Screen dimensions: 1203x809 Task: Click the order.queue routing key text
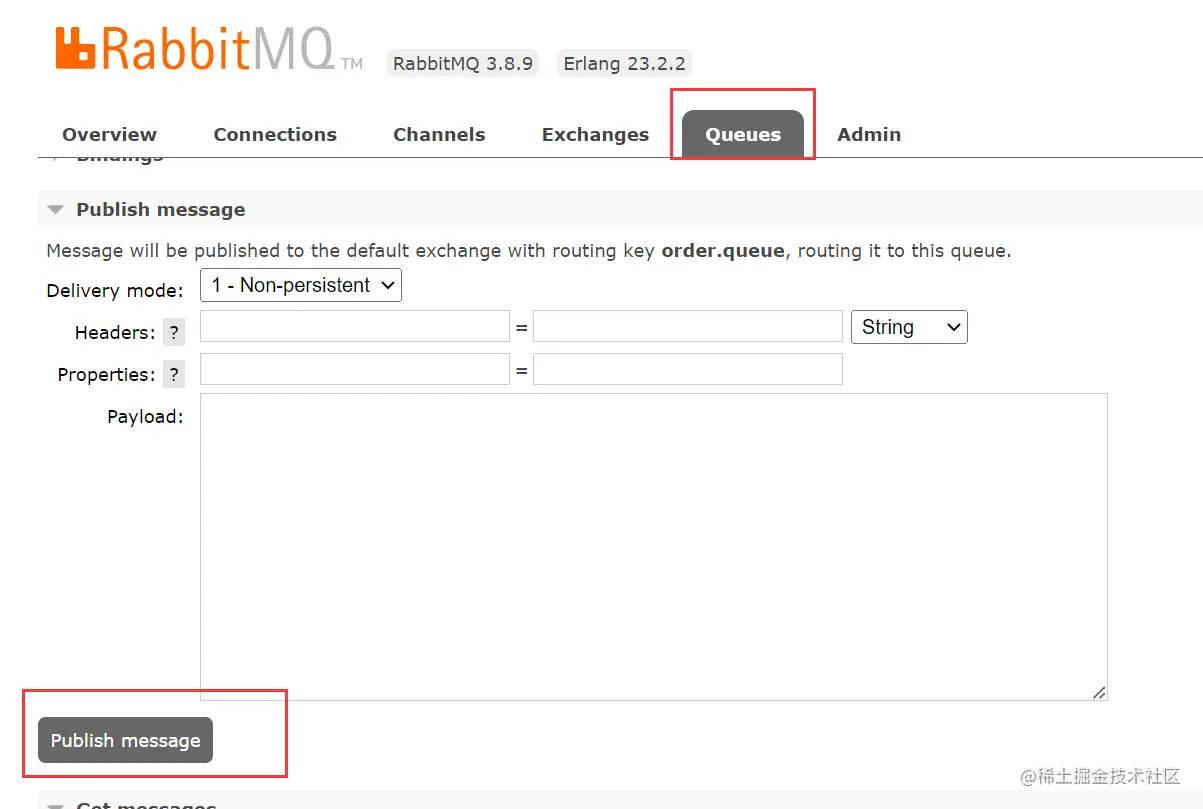[723, 251]
